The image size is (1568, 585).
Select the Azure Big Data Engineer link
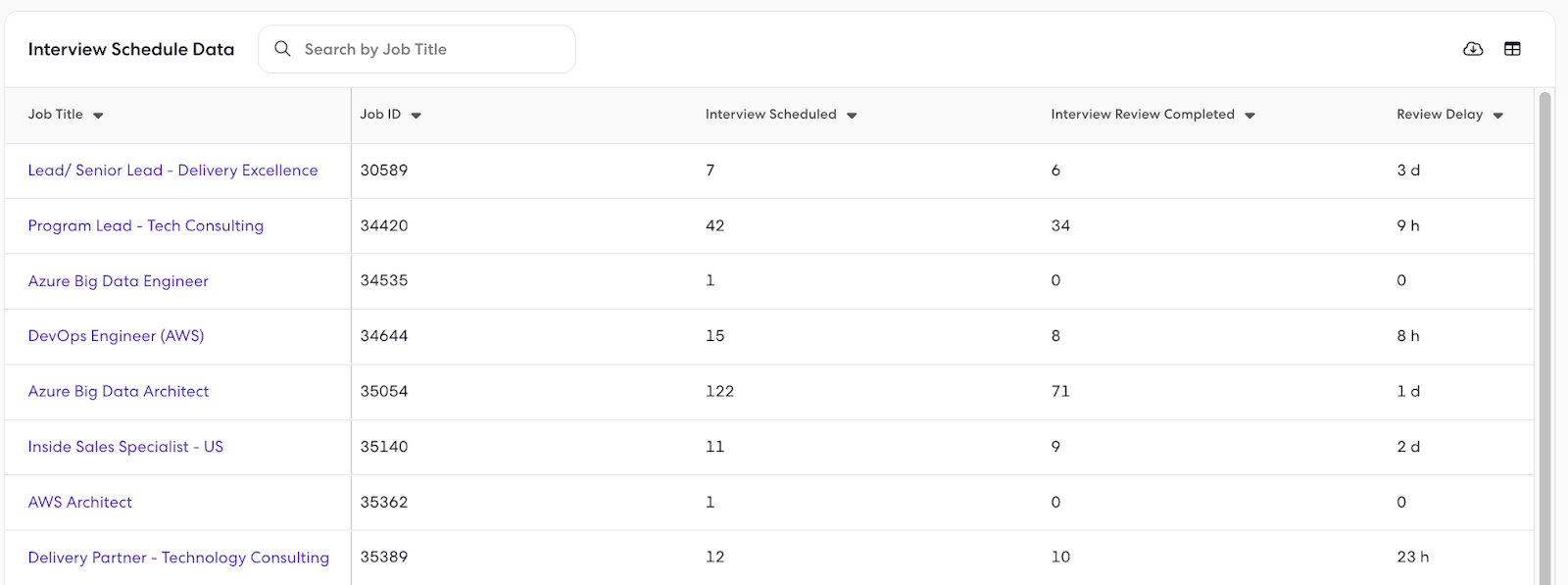point(119,281)
